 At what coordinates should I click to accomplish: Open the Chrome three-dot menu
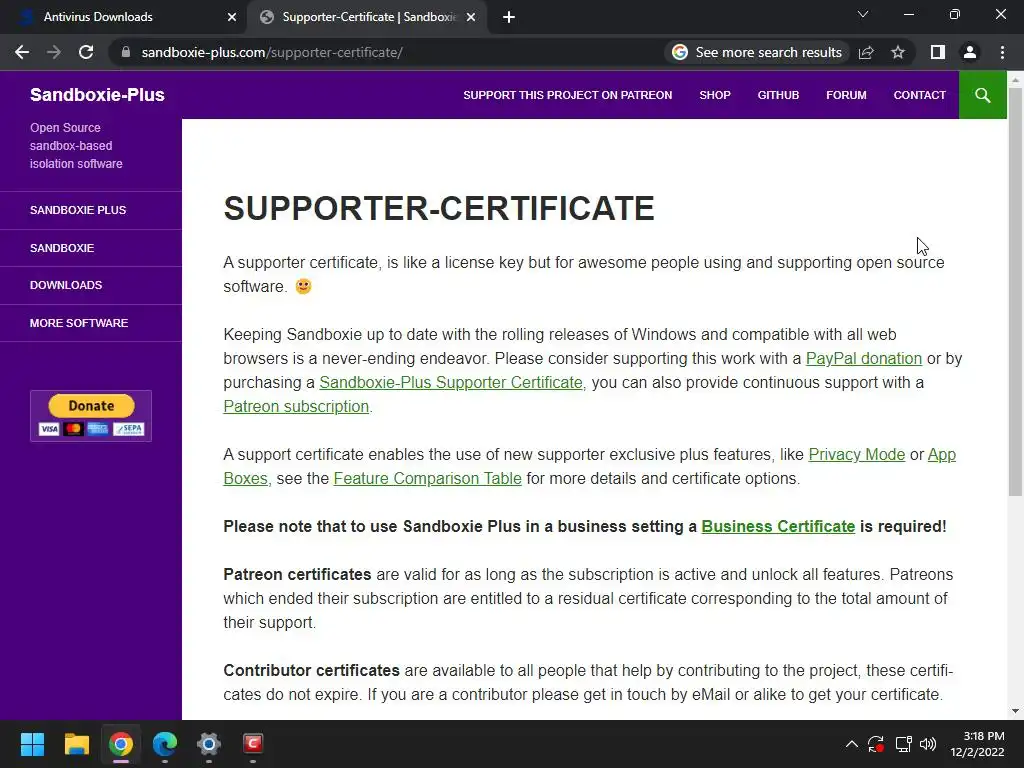pos(1002,52)
